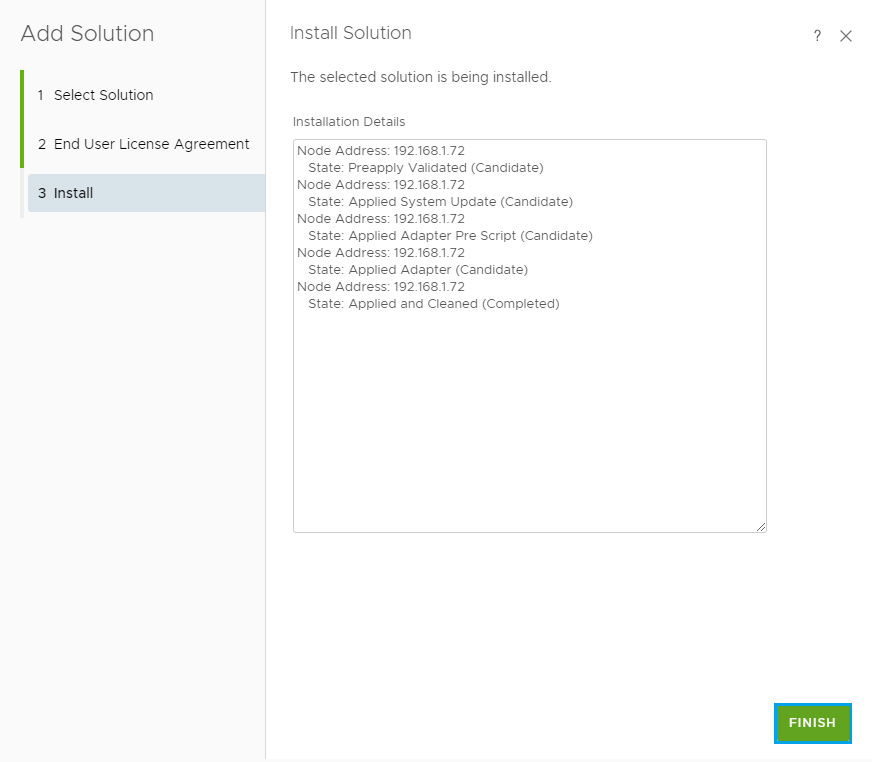This screenshot has width=872, height=762.
Task: Select step 3 Install
Action: pyautogui.click(x=73, y=193)
